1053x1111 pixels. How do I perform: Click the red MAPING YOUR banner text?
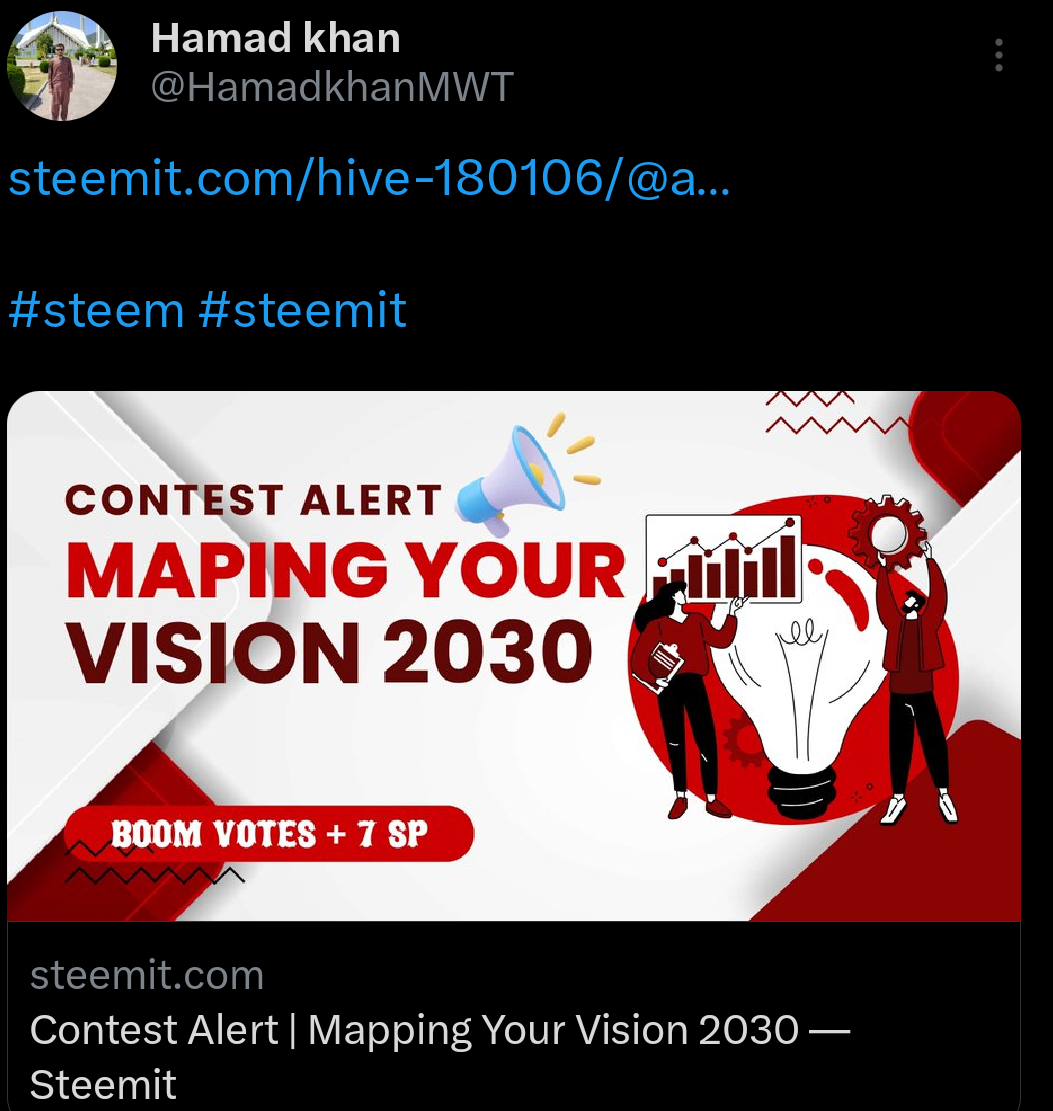pos(347,571)
